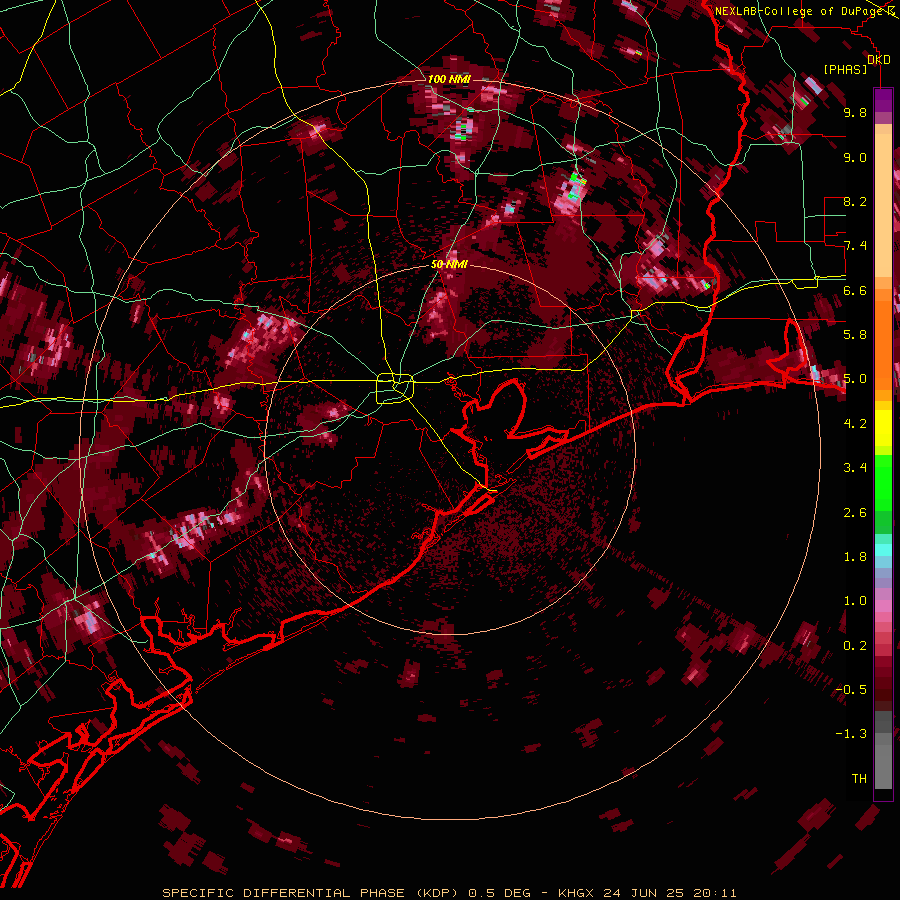Screen dimensions: 900x900
Task: Click the 3.4 legend value
Action: [855, 468]
